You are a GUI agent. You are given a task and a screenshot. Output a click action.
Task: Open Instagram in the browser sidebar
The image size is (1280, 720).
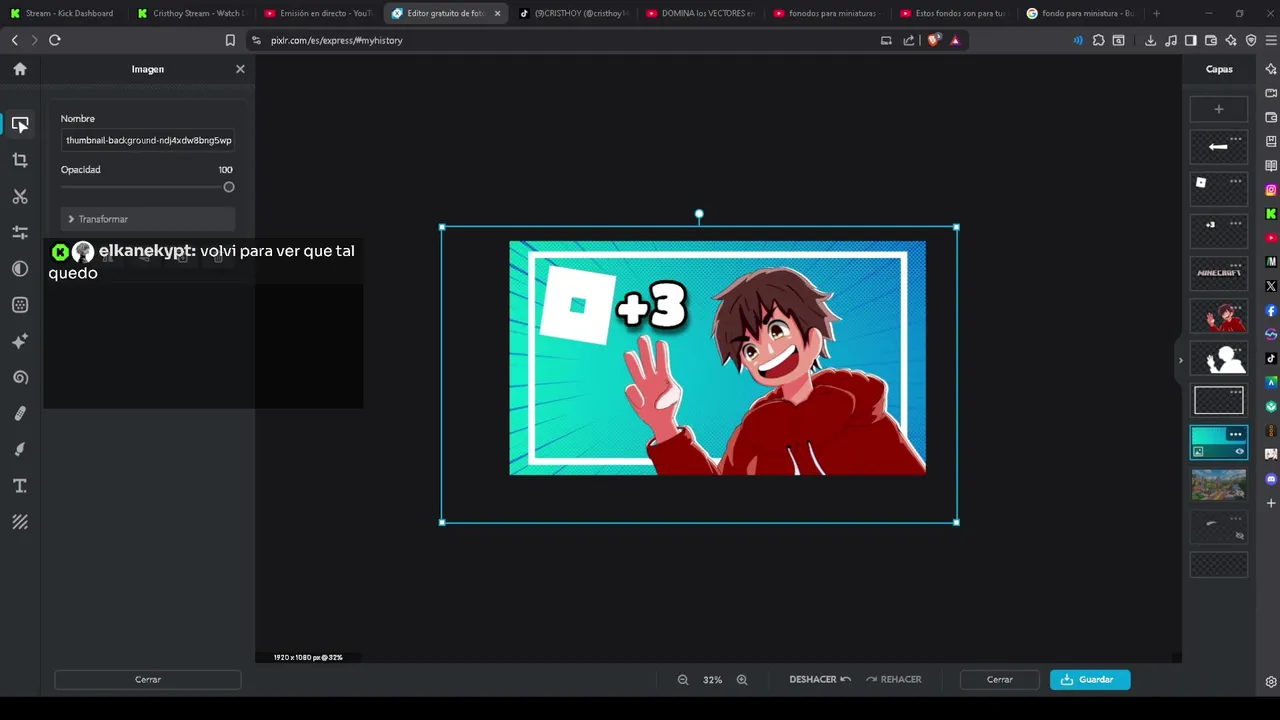1271,189
